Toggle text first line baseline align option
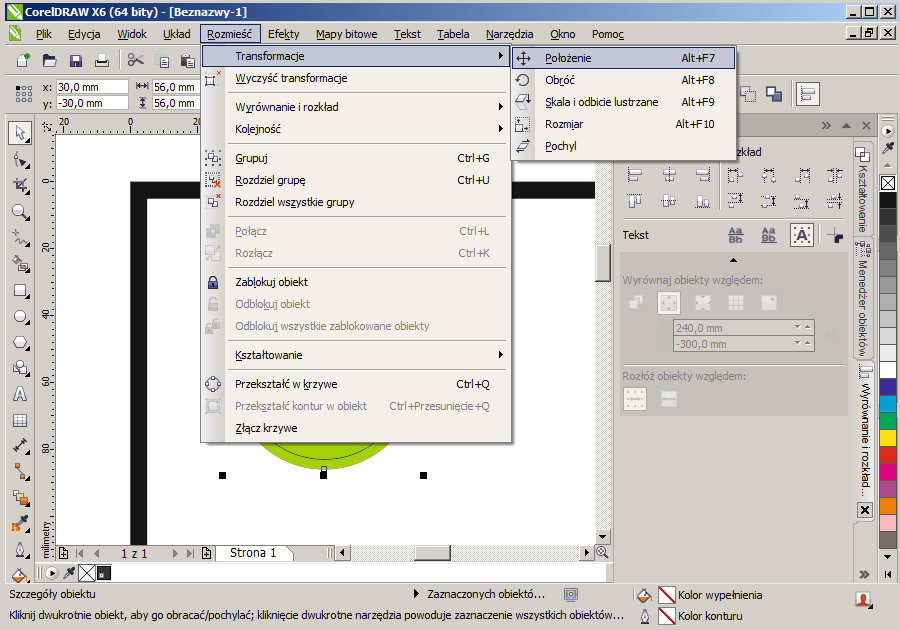The width and height of the screenshot is (900, 630). click(735, 235)
